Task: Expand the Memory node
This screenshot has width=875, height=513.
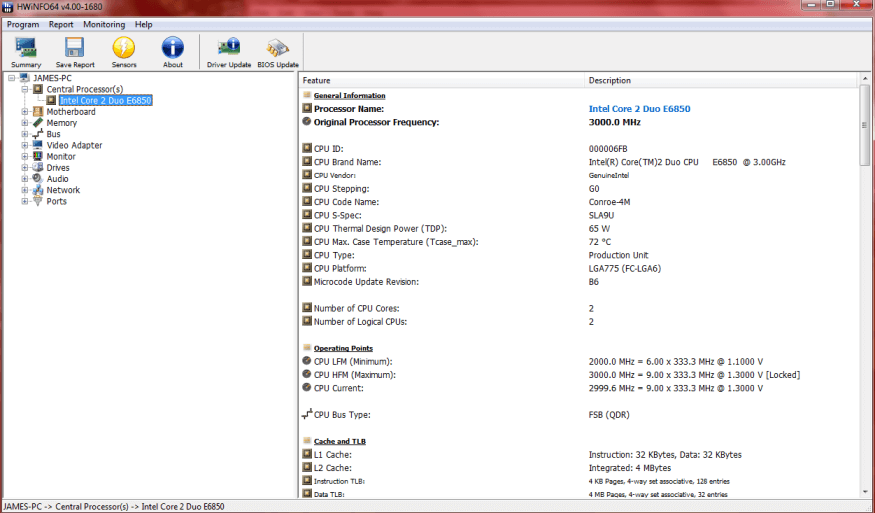Action: point(25,122)
